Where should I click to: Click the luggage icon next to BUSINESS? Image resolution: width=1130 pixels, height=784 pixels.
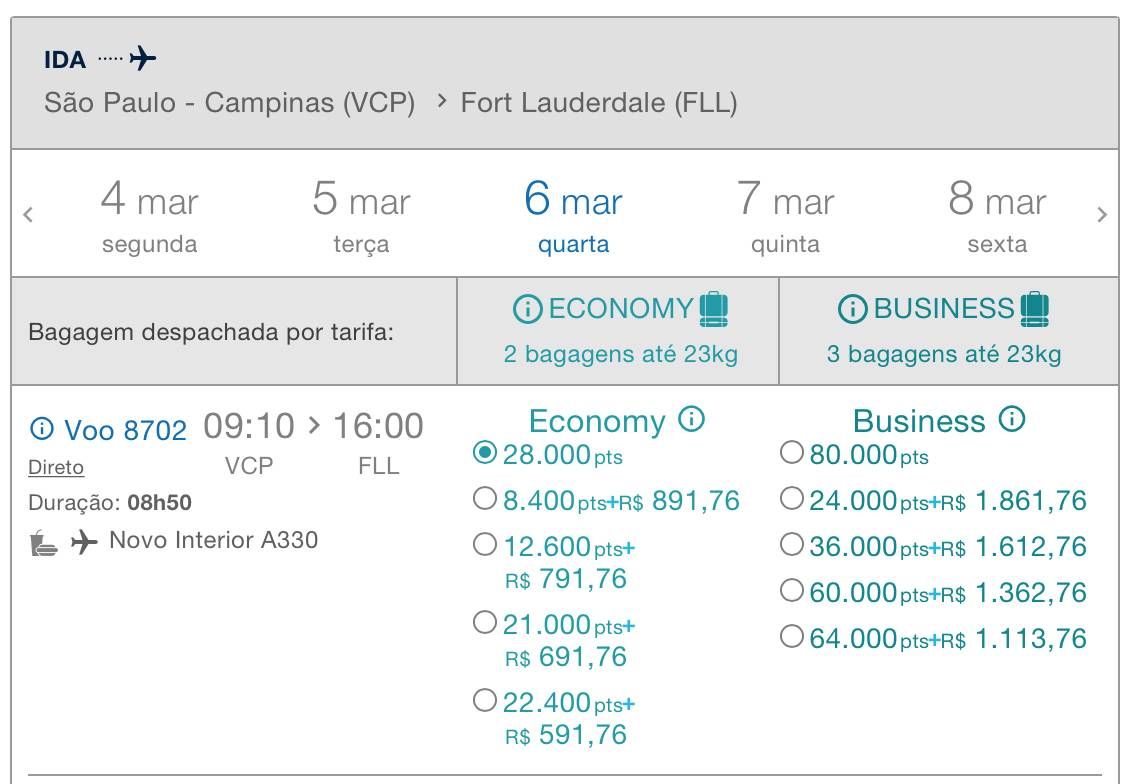1035,309
